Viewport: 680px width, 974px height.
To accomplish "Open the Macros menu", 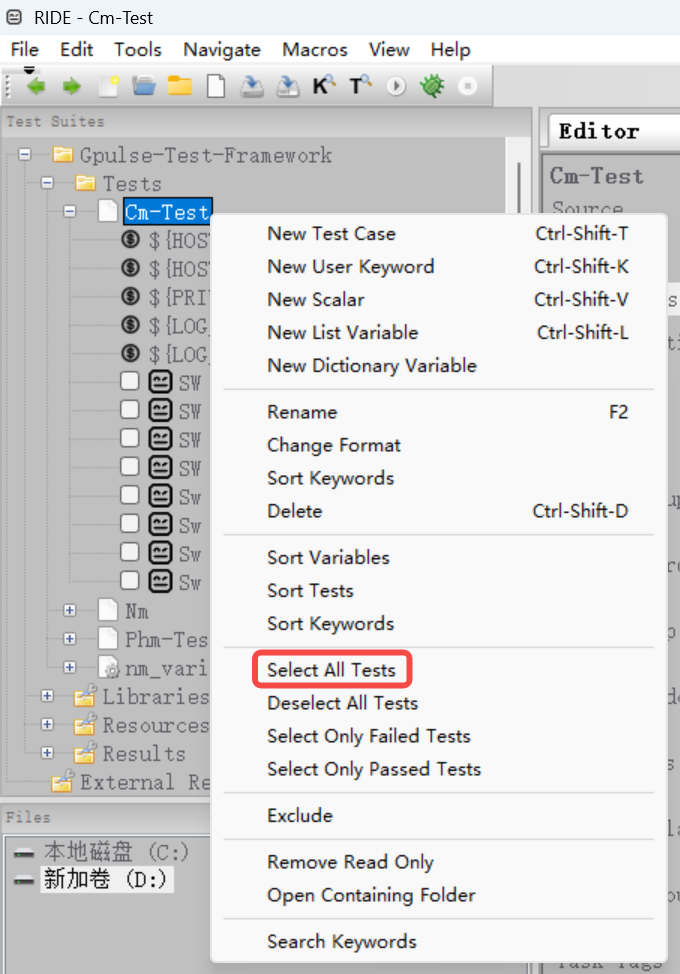I will 314,49.
